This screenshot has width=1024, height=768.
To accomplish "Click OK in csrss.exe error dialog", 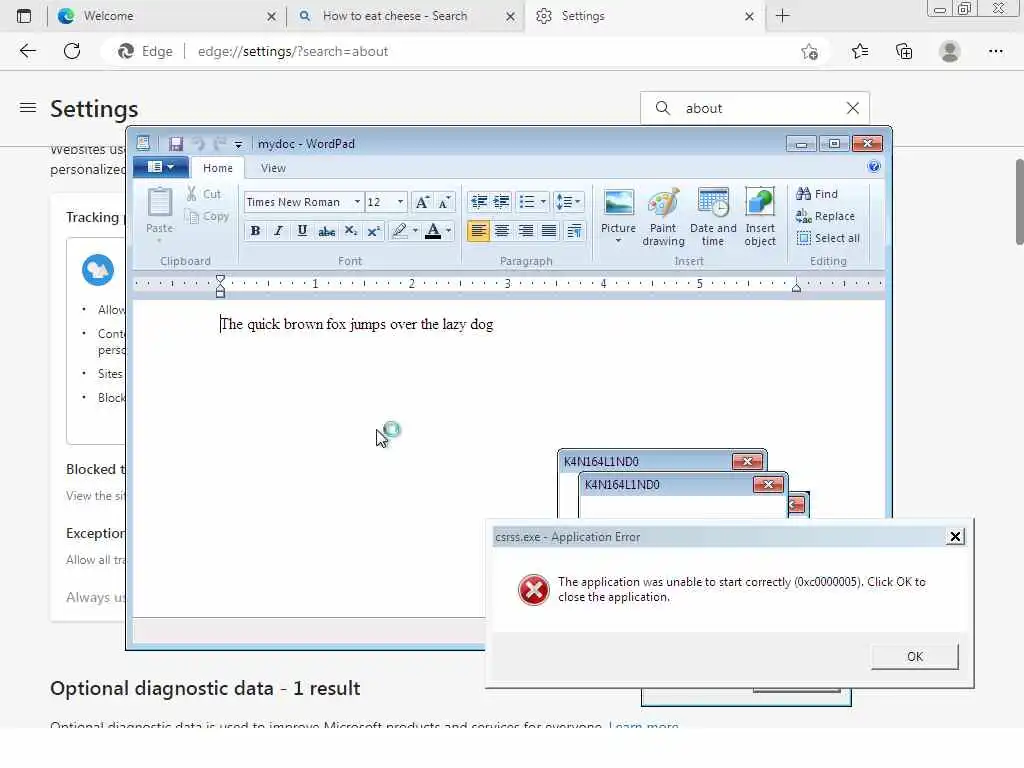I will click(x=914, y=656).
